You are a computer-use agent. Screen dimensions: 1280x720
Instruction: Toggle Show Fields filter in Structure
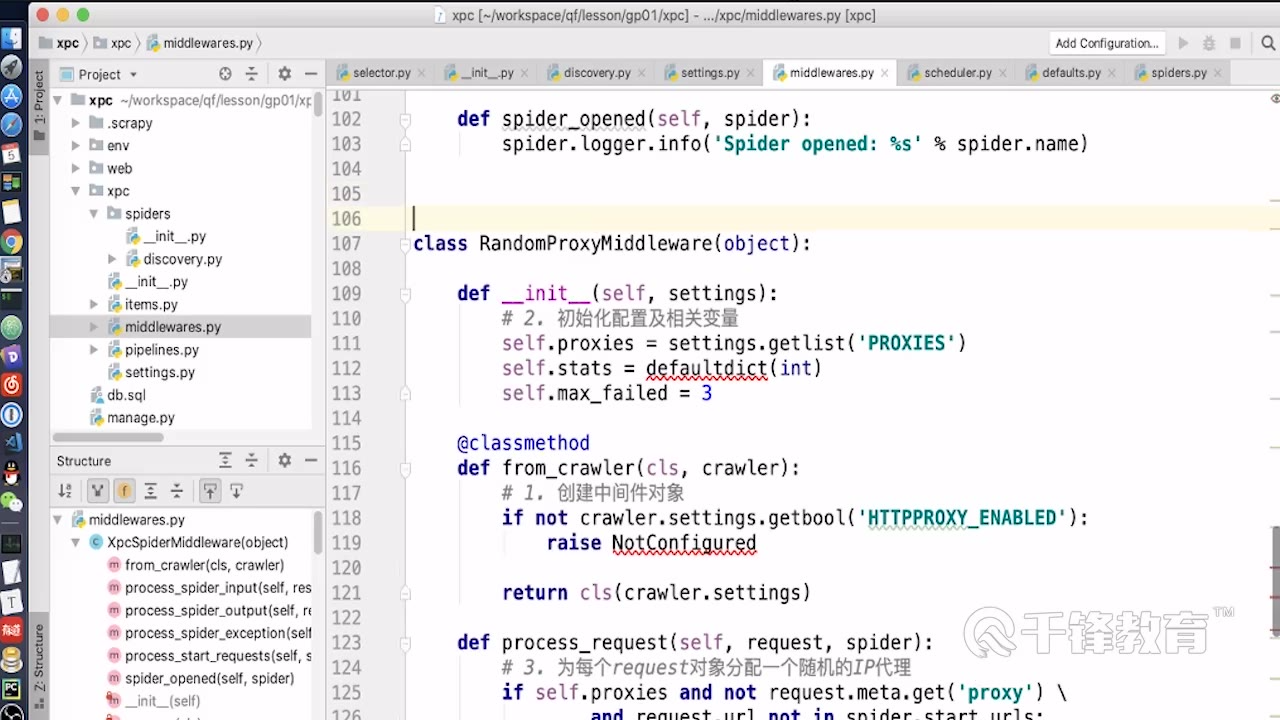[124, 491]
